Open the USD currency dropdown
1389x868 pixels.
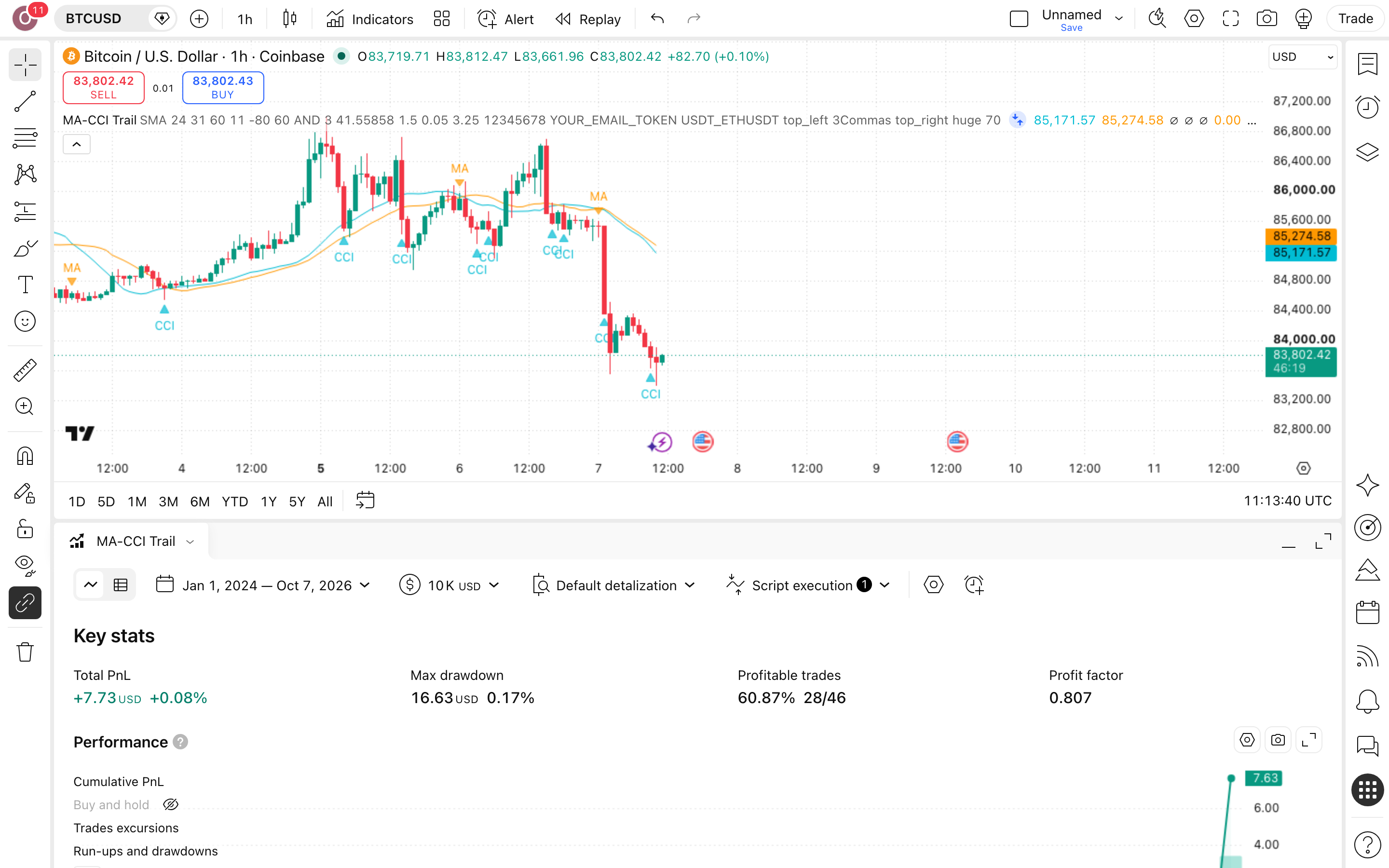(x=1302, y=57)
